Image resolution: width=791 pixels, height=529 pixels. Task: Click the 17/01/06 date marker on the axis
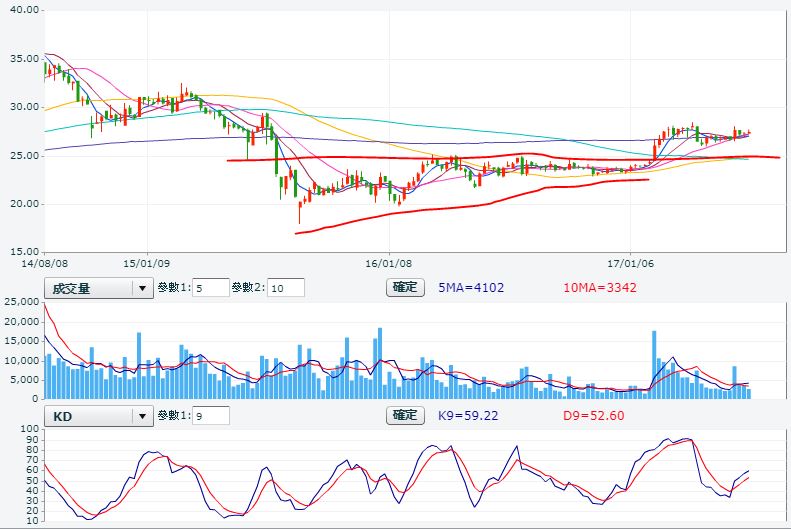coord(636,264)
